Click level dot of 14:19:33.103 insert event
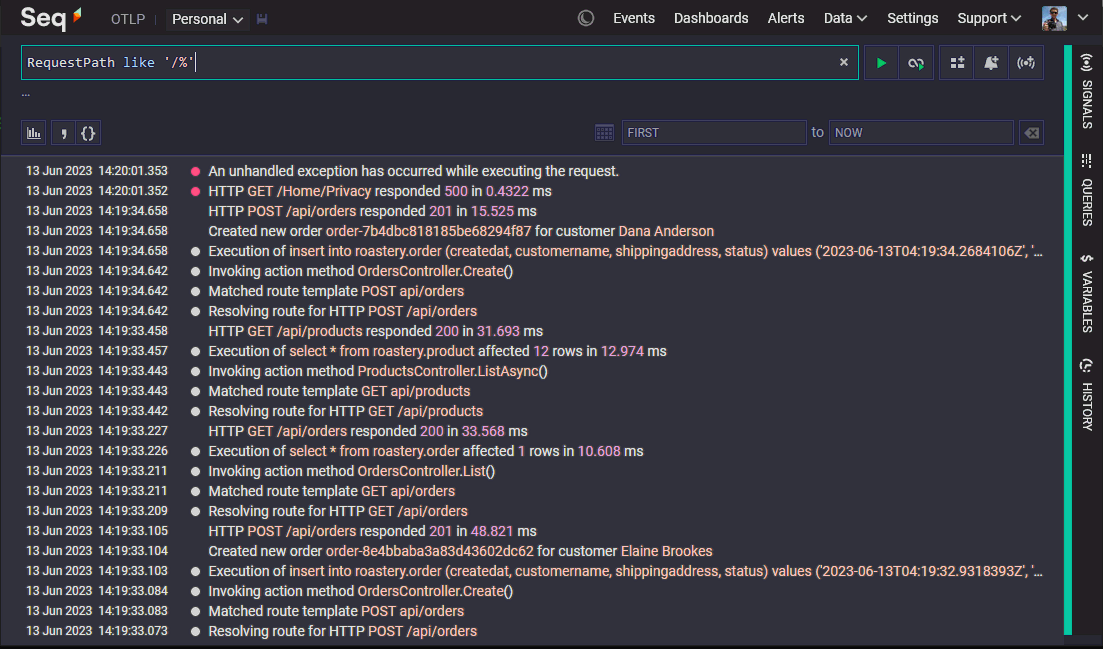 pos(196,572)
